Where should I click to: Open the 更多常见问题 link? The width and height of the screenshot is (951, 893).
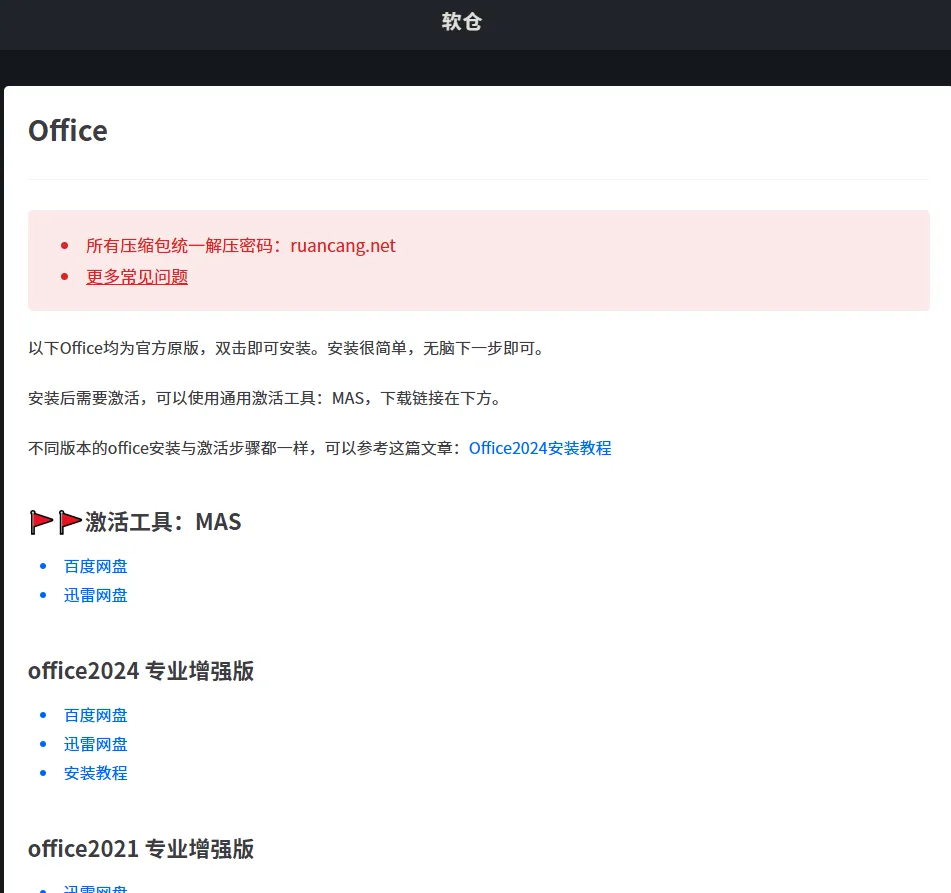click(137, 277)
